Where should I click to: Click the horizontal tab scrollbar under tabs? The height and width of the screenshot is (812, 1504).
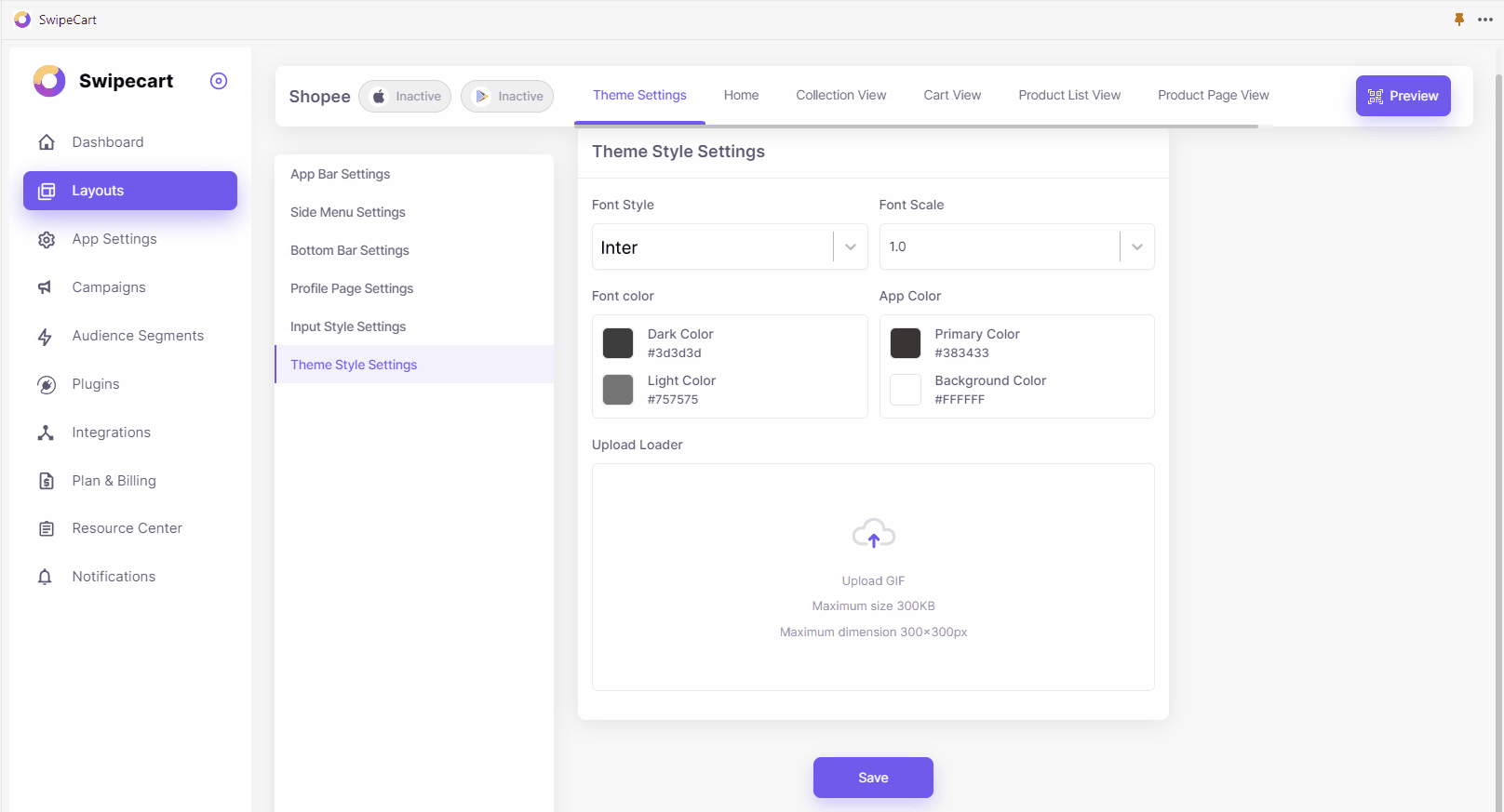coord(917,126)
